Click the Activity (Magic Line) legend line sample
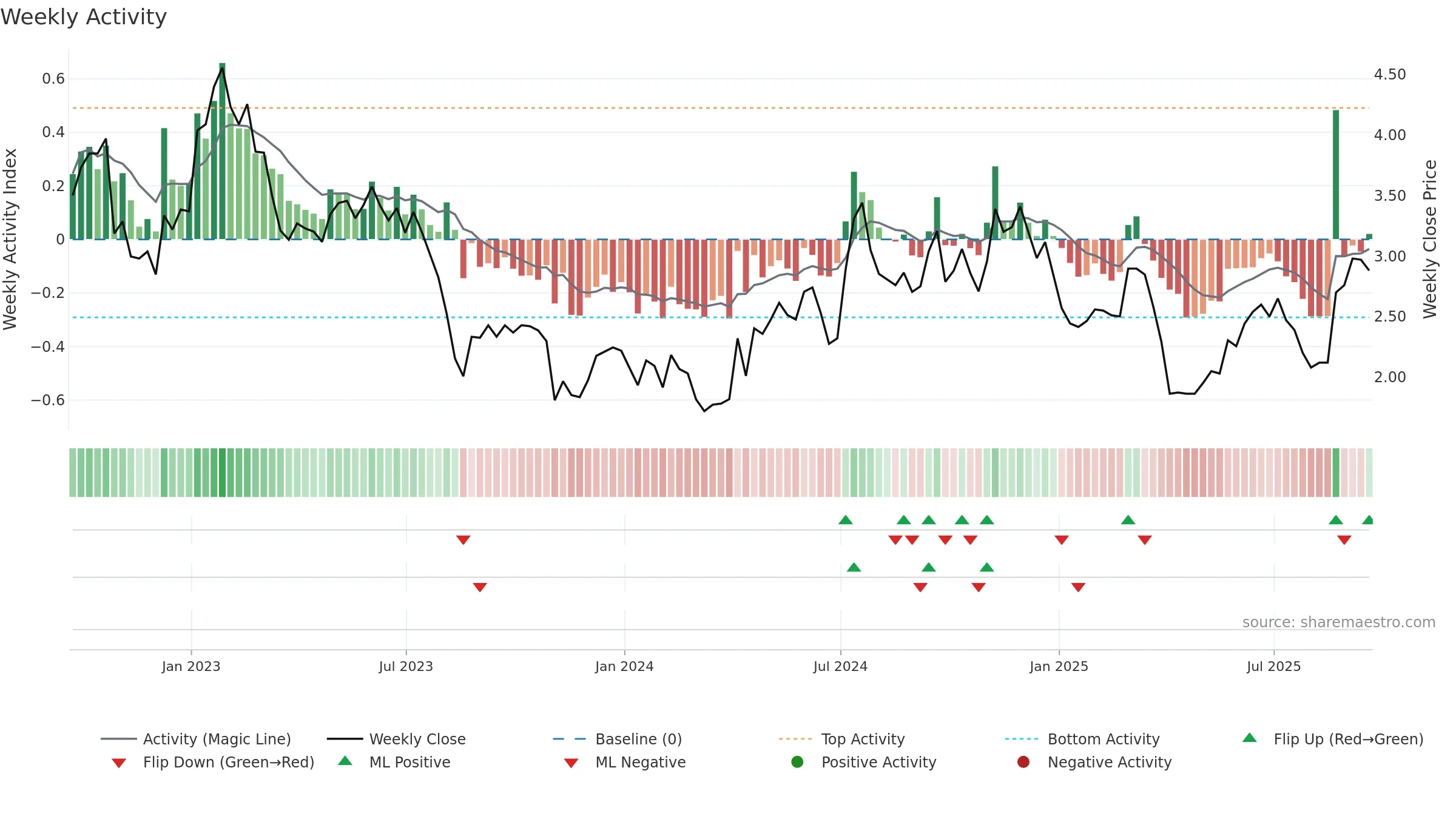 point(118,739)
